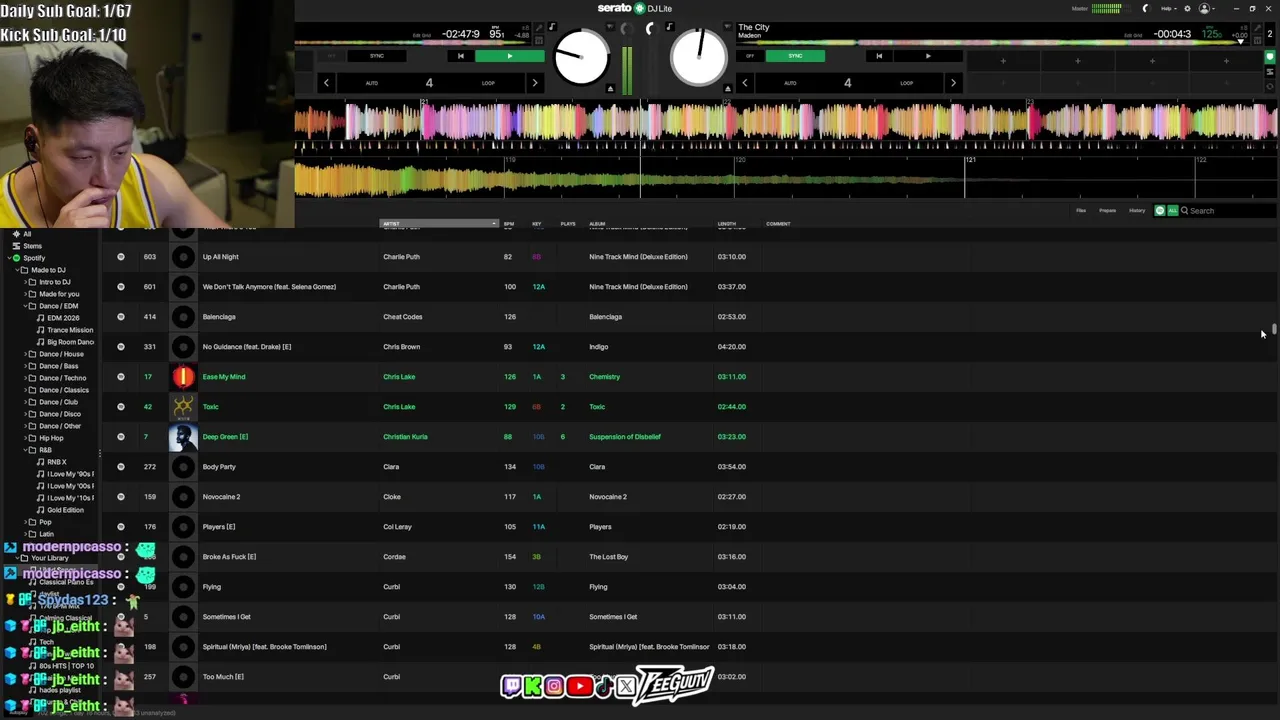Click Deep Green [E] album art

point(183,437)
